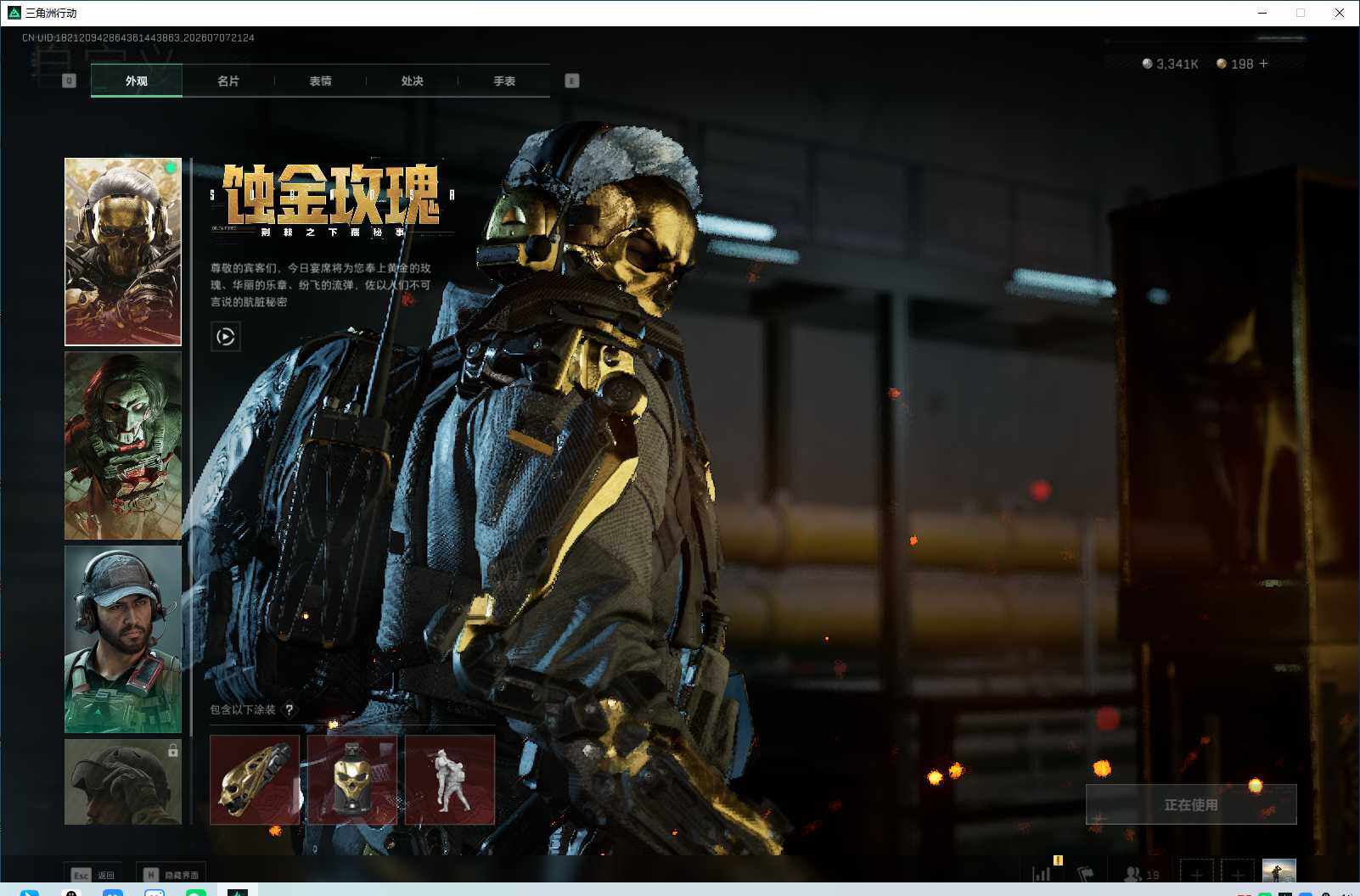This screenshot has width=1360, height=896.
Task: Select the bearded operator with cap thumbnail
Action: point(123,639)
